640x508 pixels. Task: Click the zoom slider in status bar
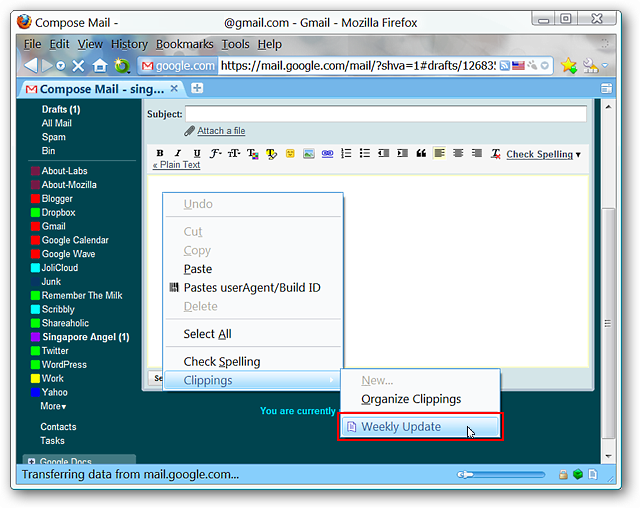[x=501, y=474]
